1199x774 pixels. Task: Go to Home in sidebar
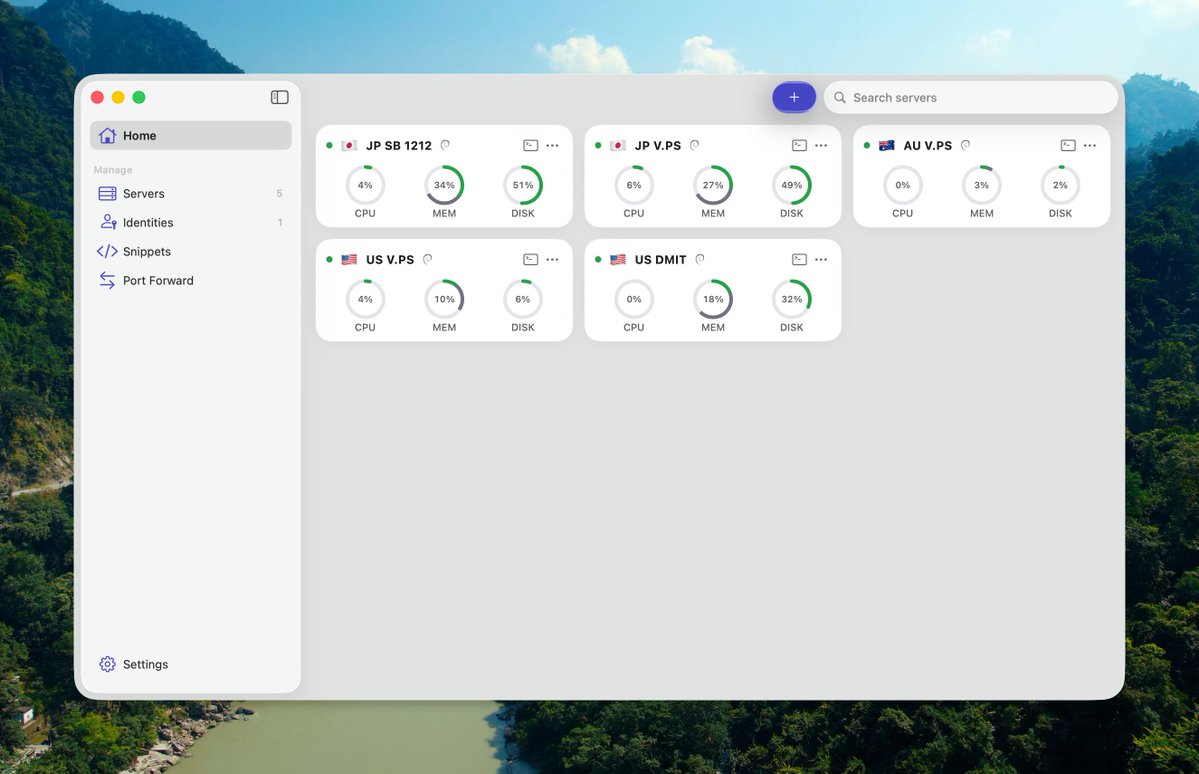point(190,135)
